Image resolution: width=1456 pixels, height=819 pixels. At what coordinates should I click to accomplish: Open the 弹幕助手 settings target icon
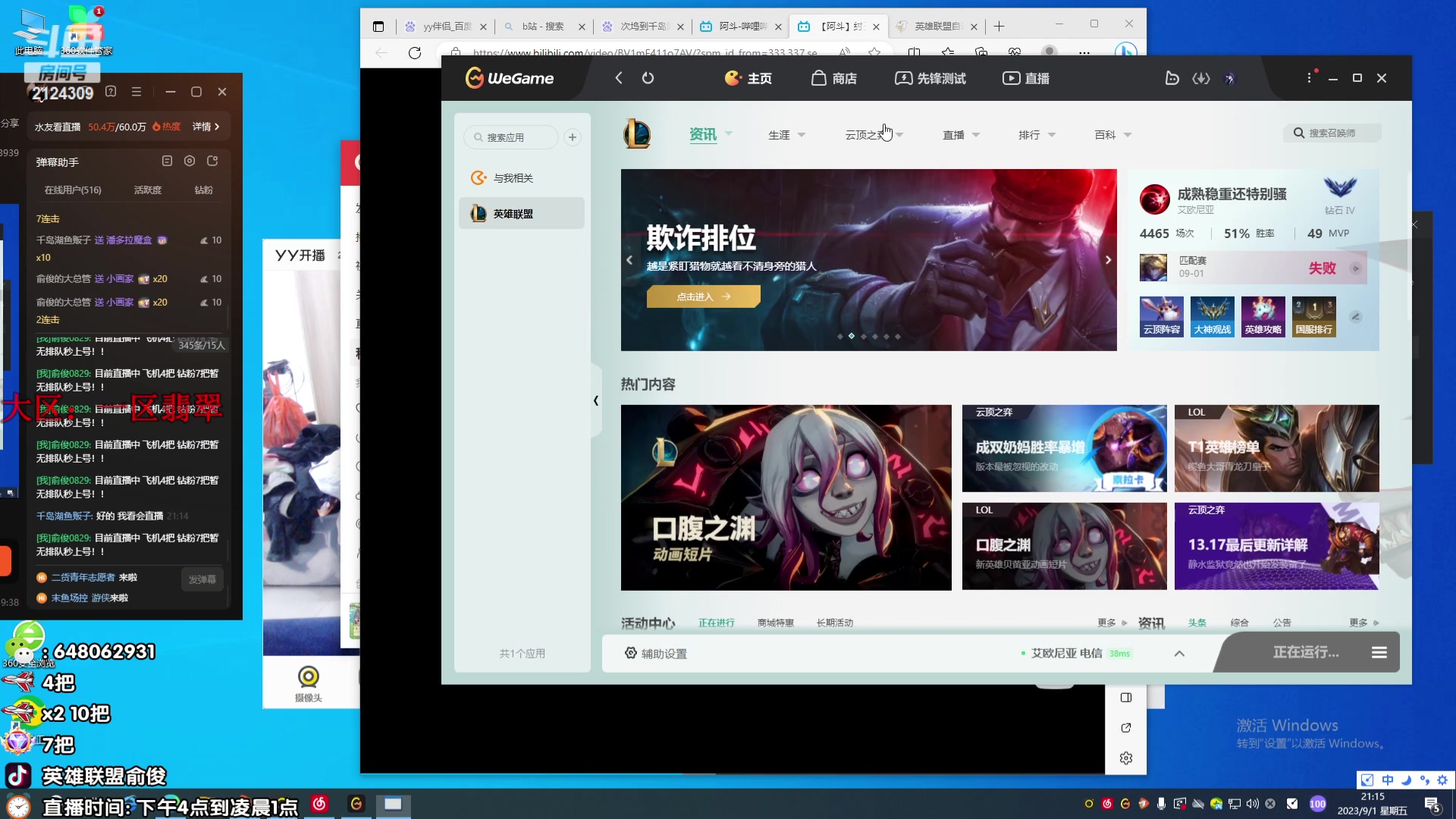coord(190,161)
